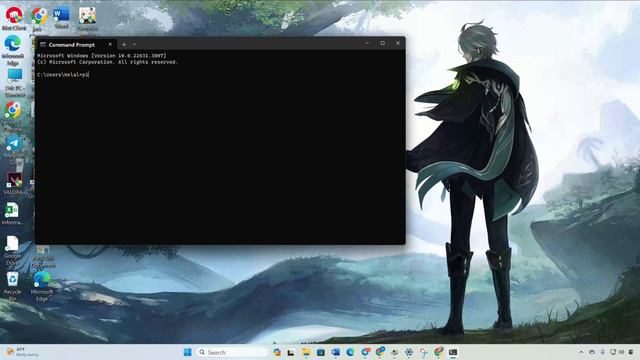Viewport: 640px width, 360px height.
Task: Maximize the Command Prompt window
Action: (x=382, y=43)
